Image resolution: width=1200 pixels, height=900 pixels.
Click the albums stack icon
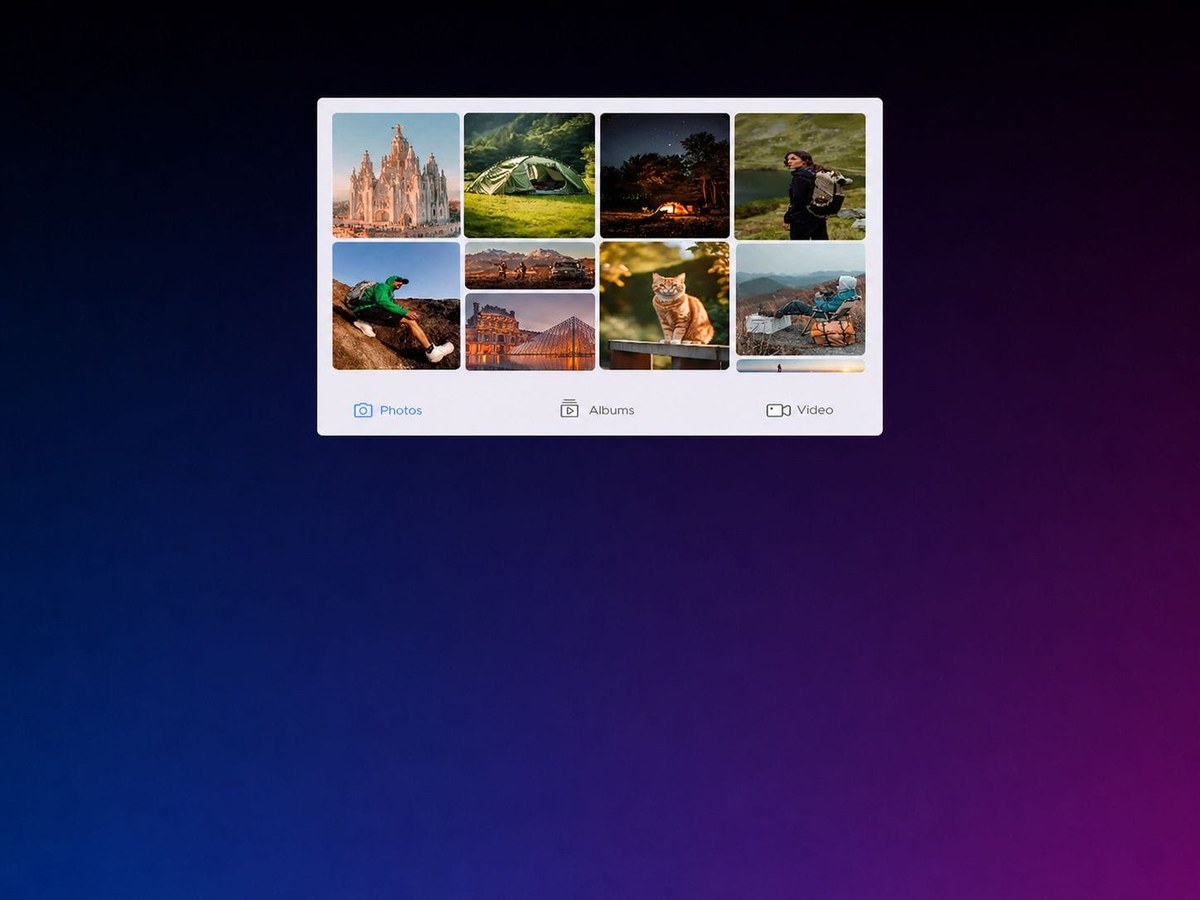[569, 409]
